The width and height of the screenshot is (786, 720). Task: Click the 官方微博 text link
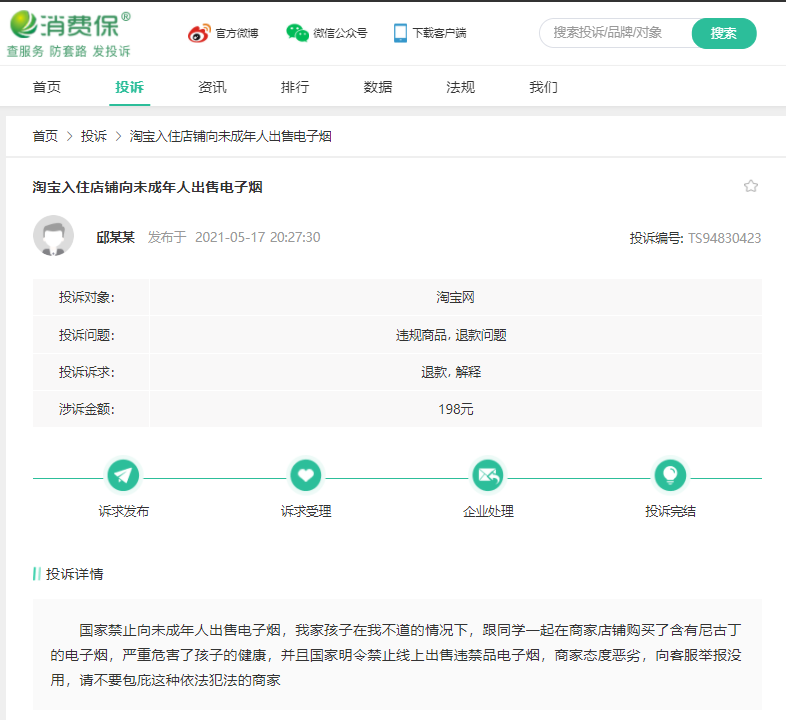(237, 33)
